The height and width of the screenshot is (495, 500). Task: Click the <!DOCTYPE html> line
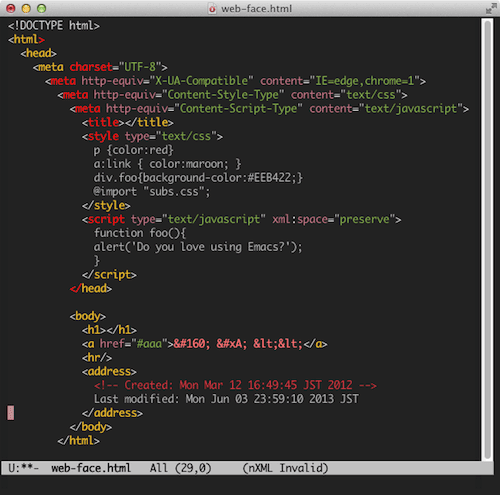click(54, 26)
